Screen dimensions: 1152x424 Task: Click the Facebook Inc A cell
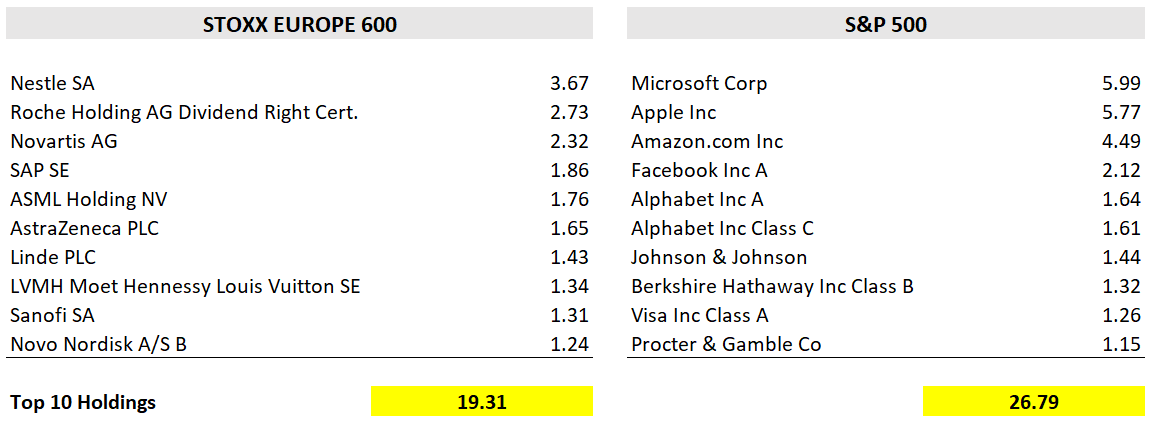tap(699, 171)
